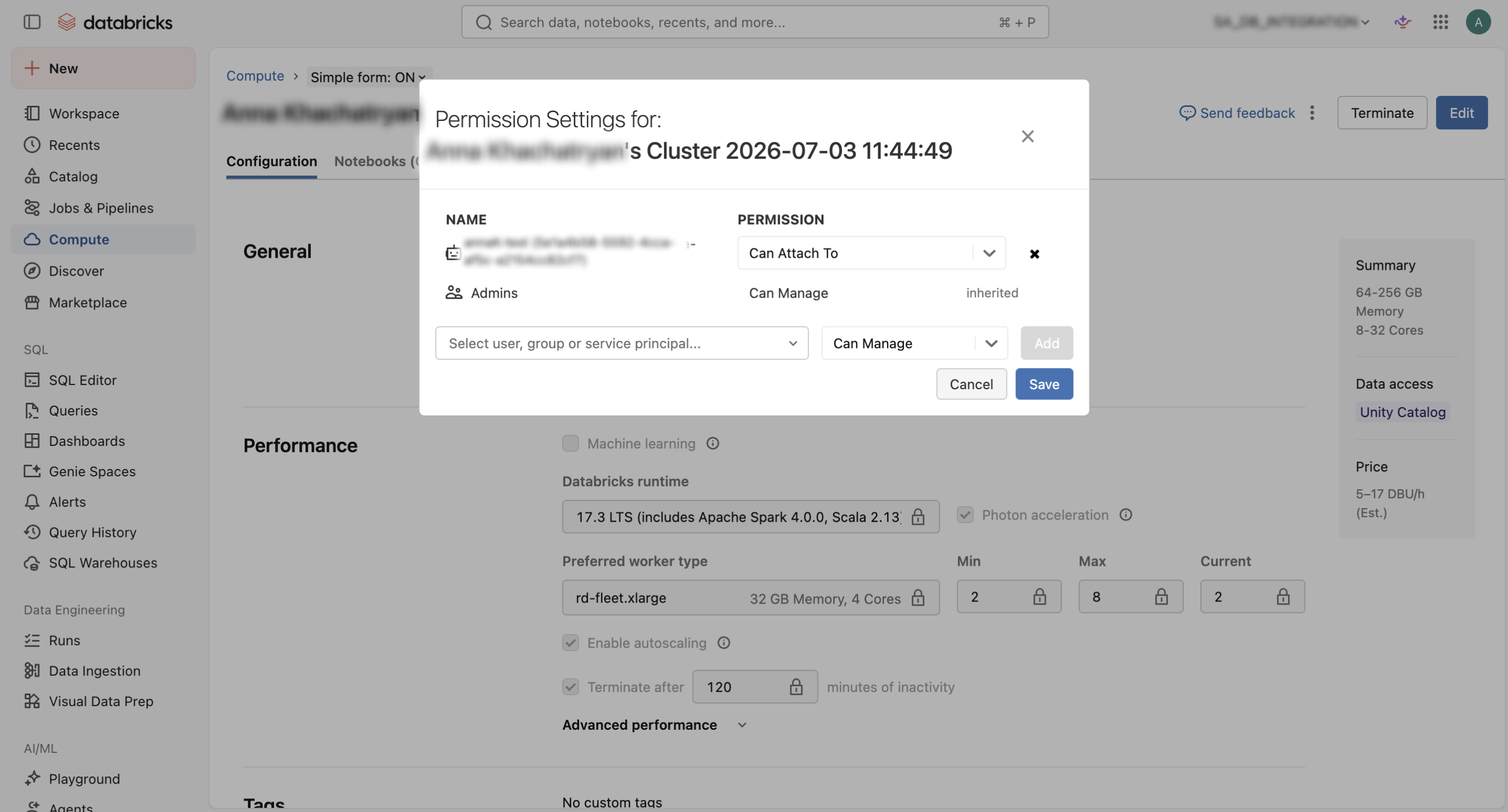This screenshot has width=1508, height=812.
Task: Click the Save button in the dialog
Action: [1044, 383]
